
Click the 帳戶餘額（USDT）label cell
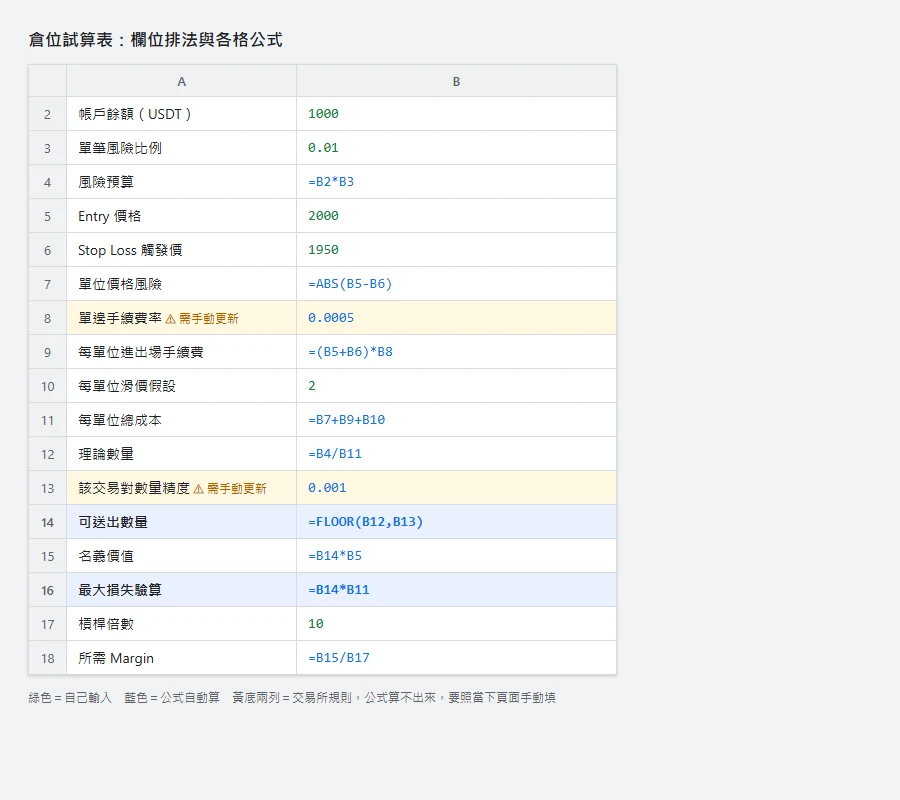pos(181,114)
